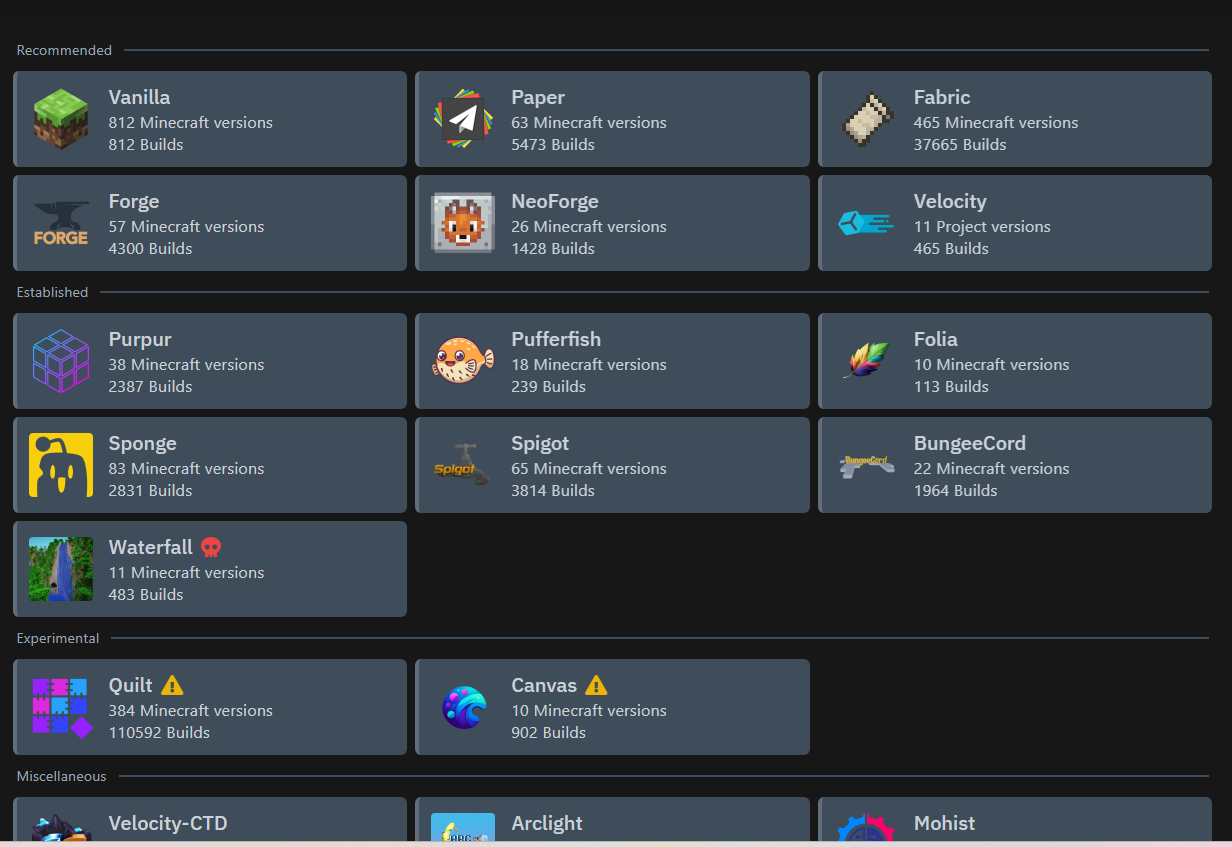Click the warning triangle beside Canvas
Viewport: 1232px width, 847px height.
[x=596, y=685]
